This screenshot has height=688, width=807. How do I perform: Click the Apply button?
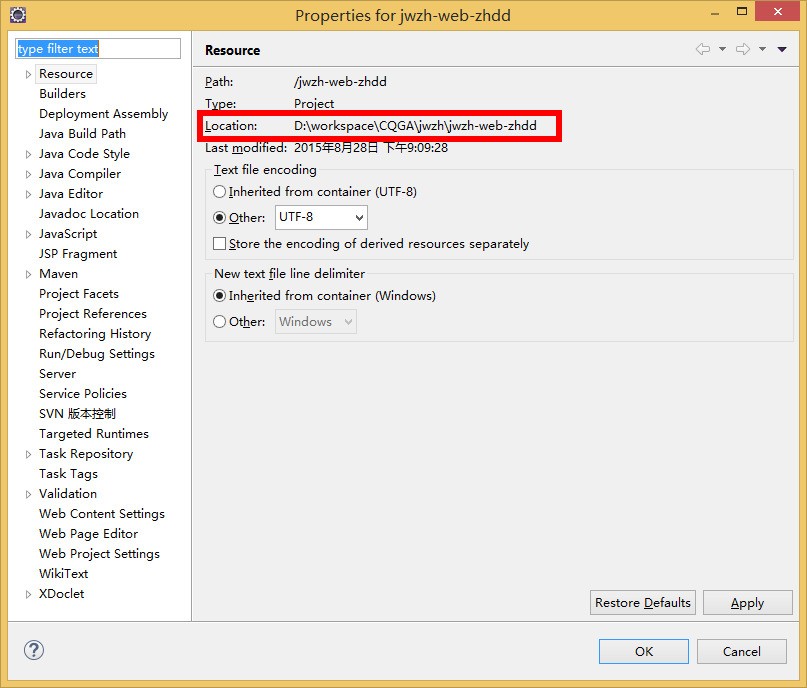[747, 603]
